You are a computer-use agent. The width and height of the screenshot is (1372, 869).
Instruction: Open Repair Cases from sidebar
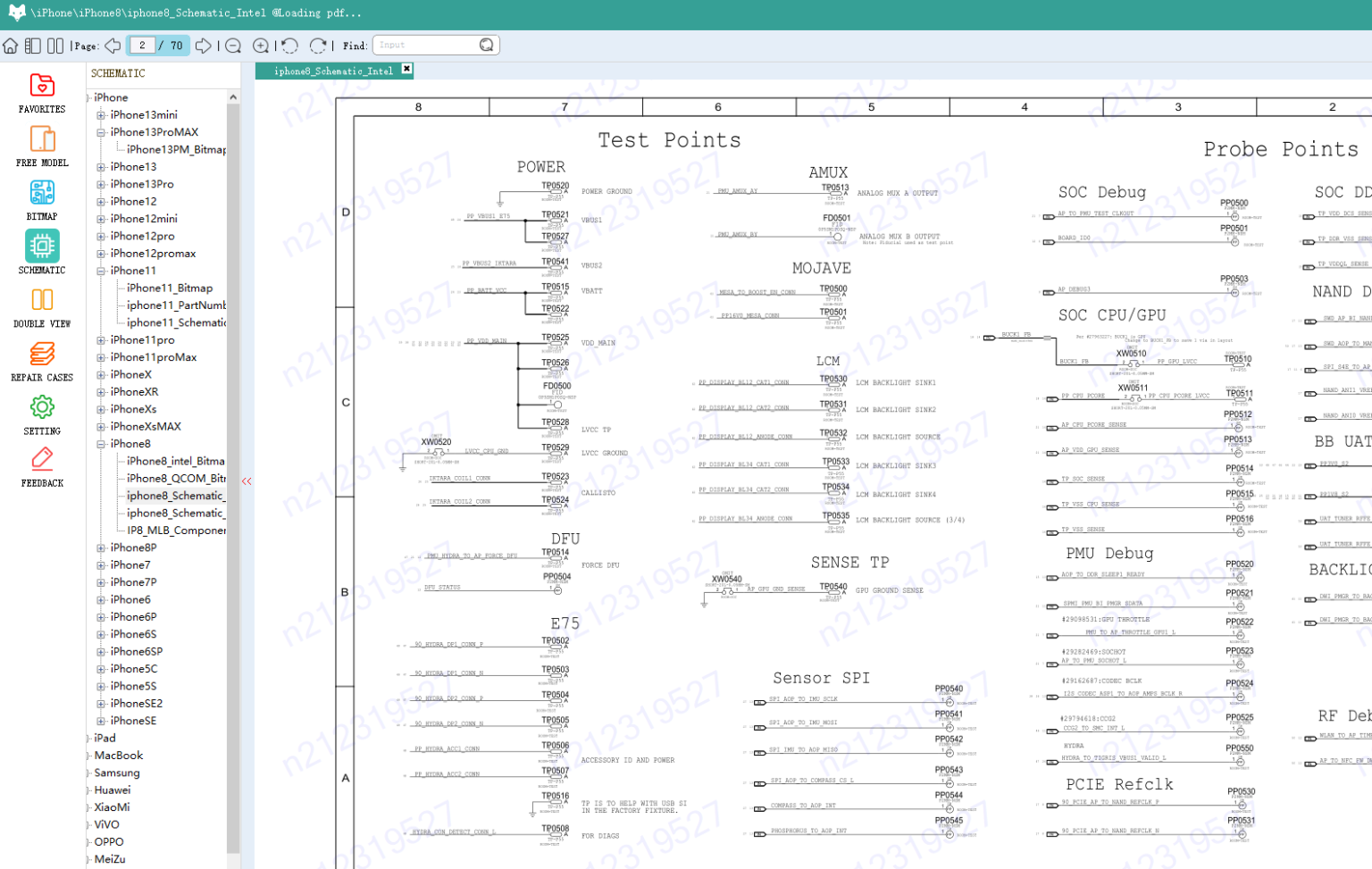click(42, 362)
